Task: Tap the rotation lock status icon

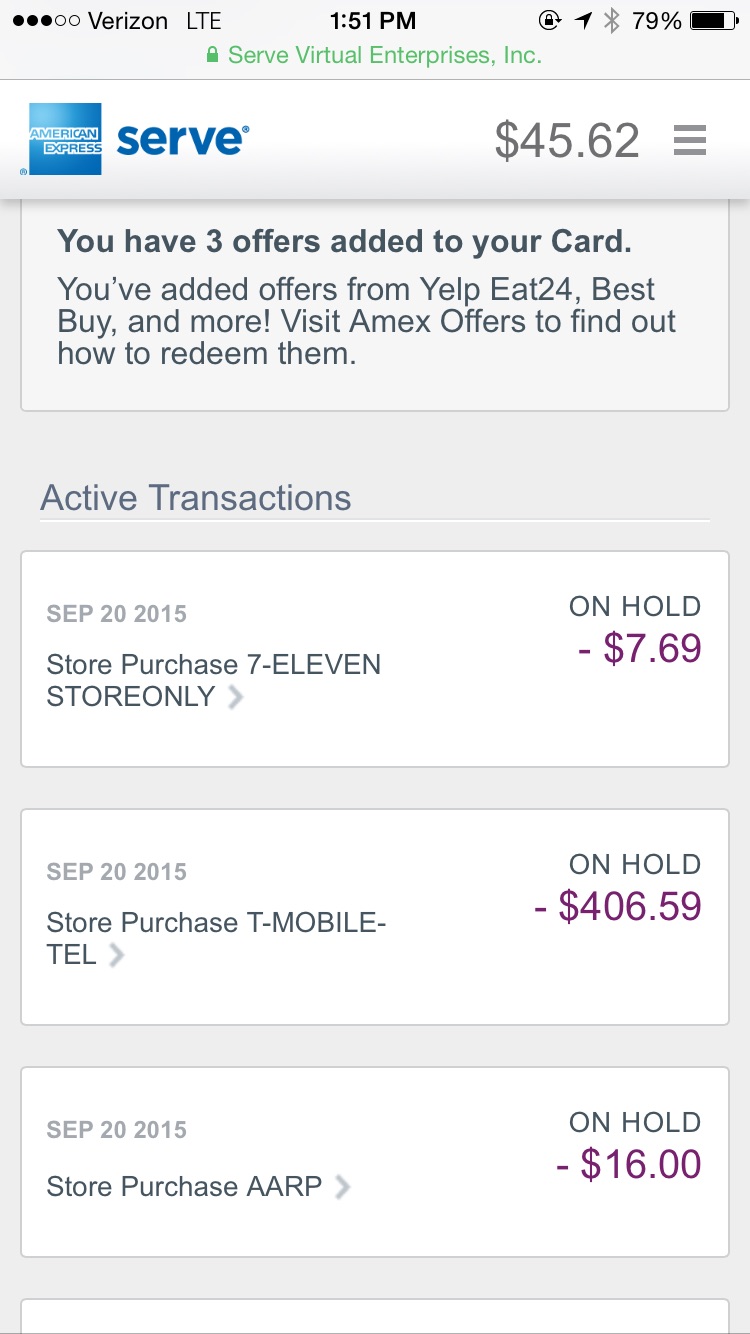Action: 550,20
